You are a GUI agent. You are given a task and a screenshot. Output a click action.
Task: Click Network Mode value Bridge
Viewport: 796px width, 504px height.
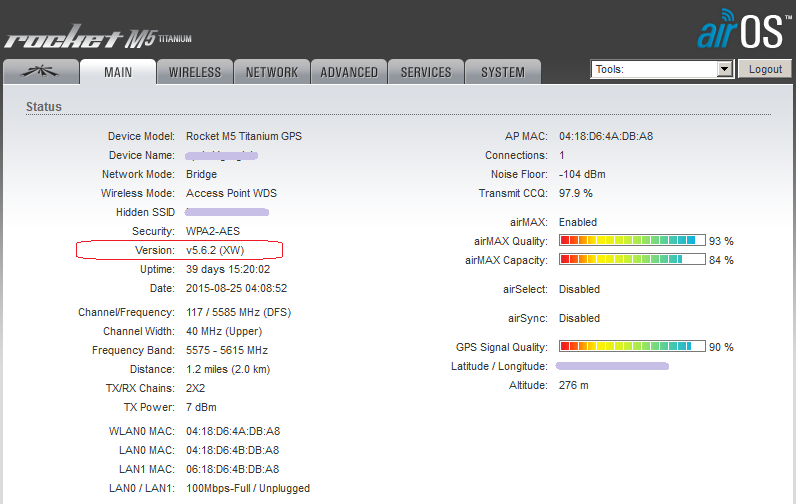[202, 174]
